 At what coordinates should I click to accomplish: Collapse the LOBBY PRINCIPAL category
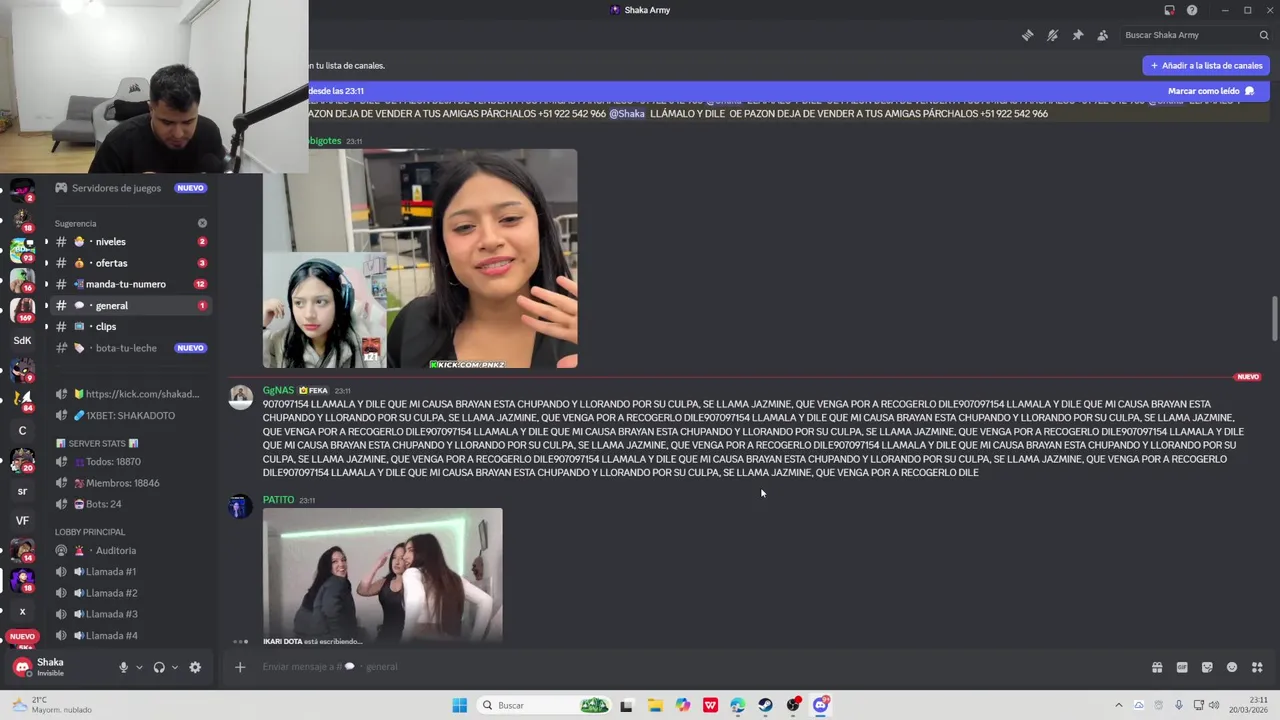click(x=90, y=532)
